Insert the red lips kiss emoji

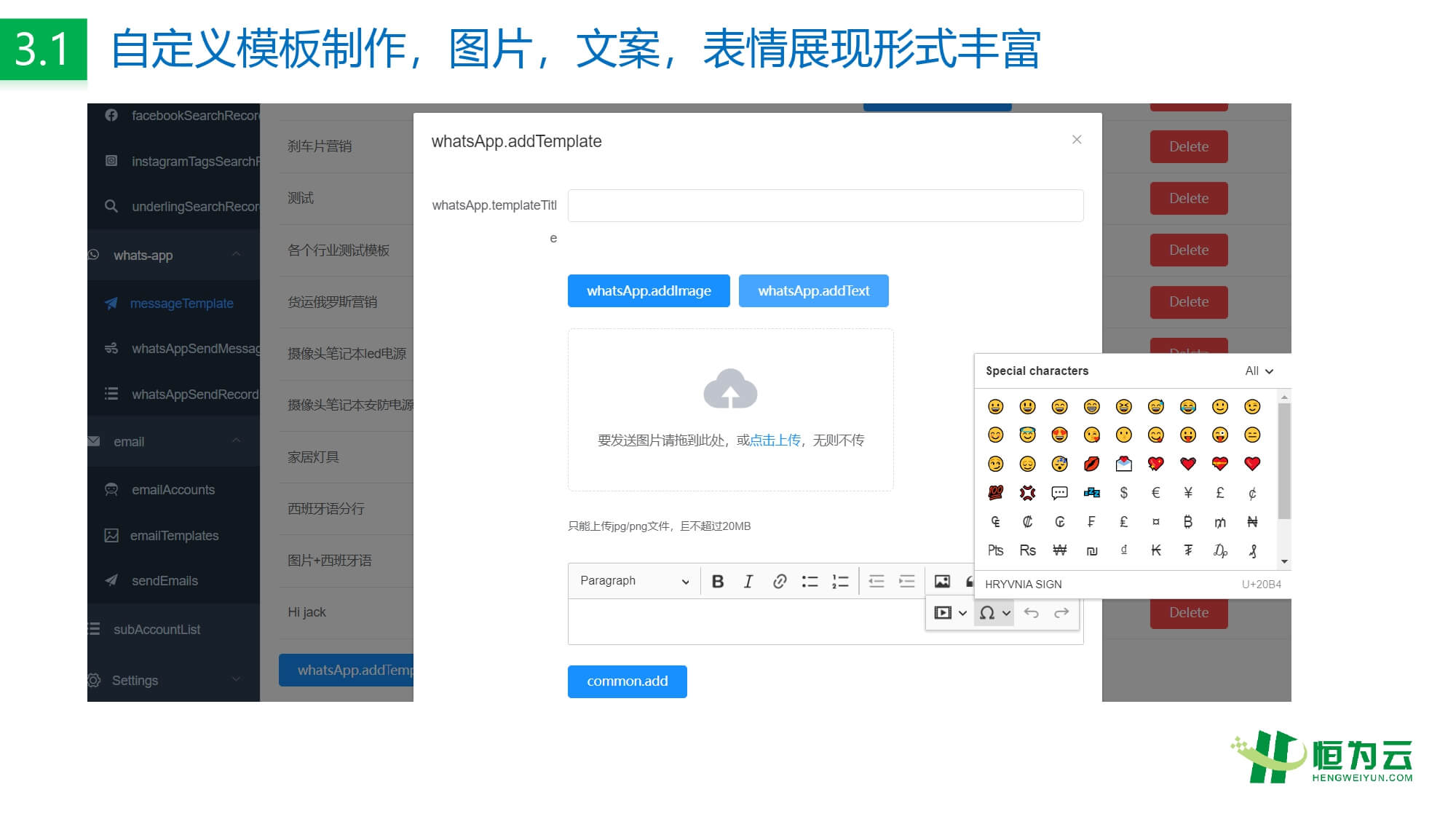click(1091, 464)
